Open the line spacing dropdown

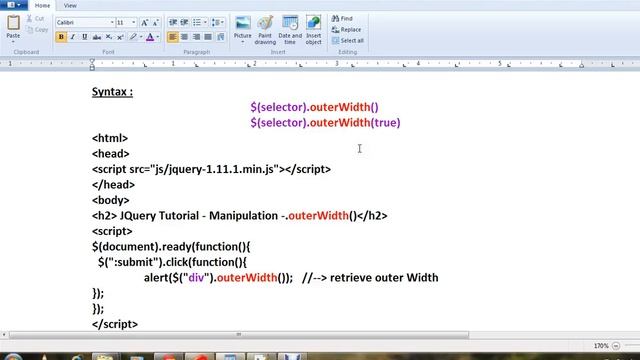(218, 22)
